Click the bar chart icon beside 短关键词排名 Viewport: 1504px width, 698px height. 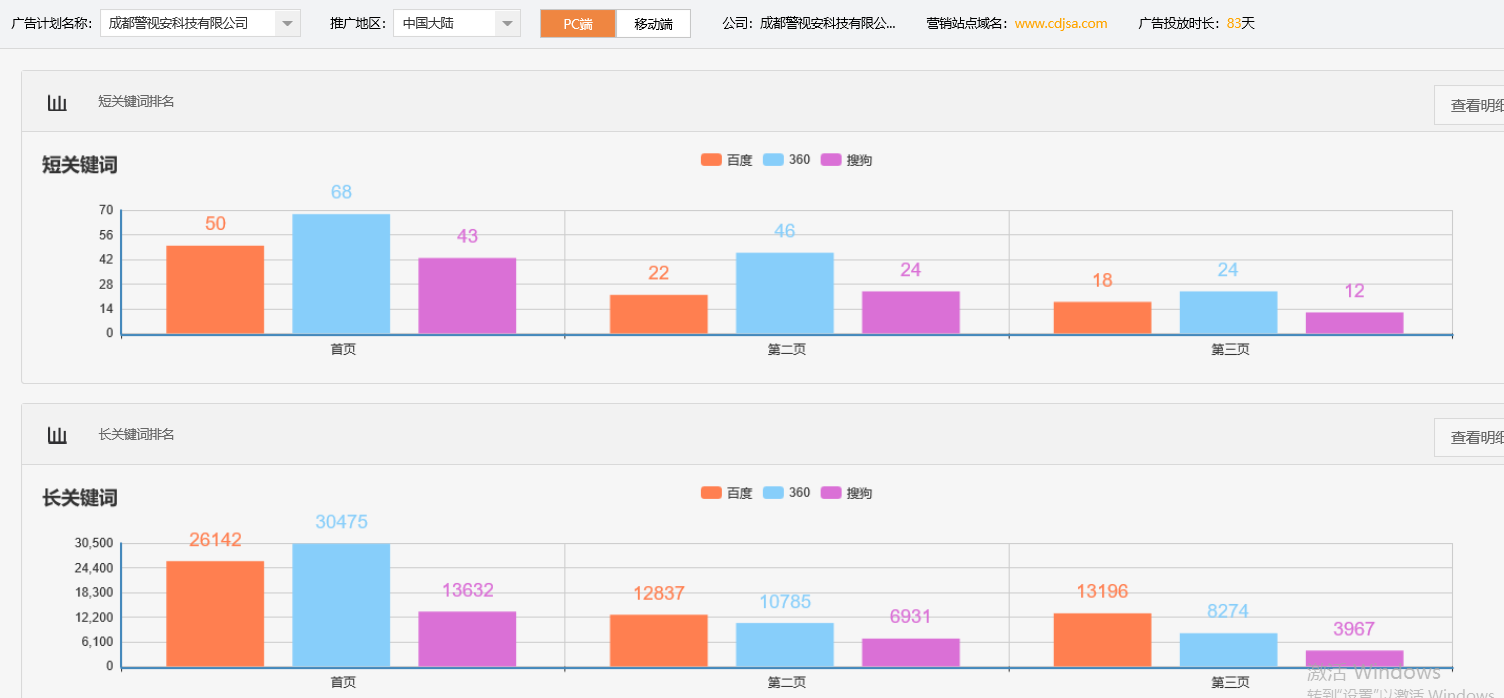click(x=57, y=100)
